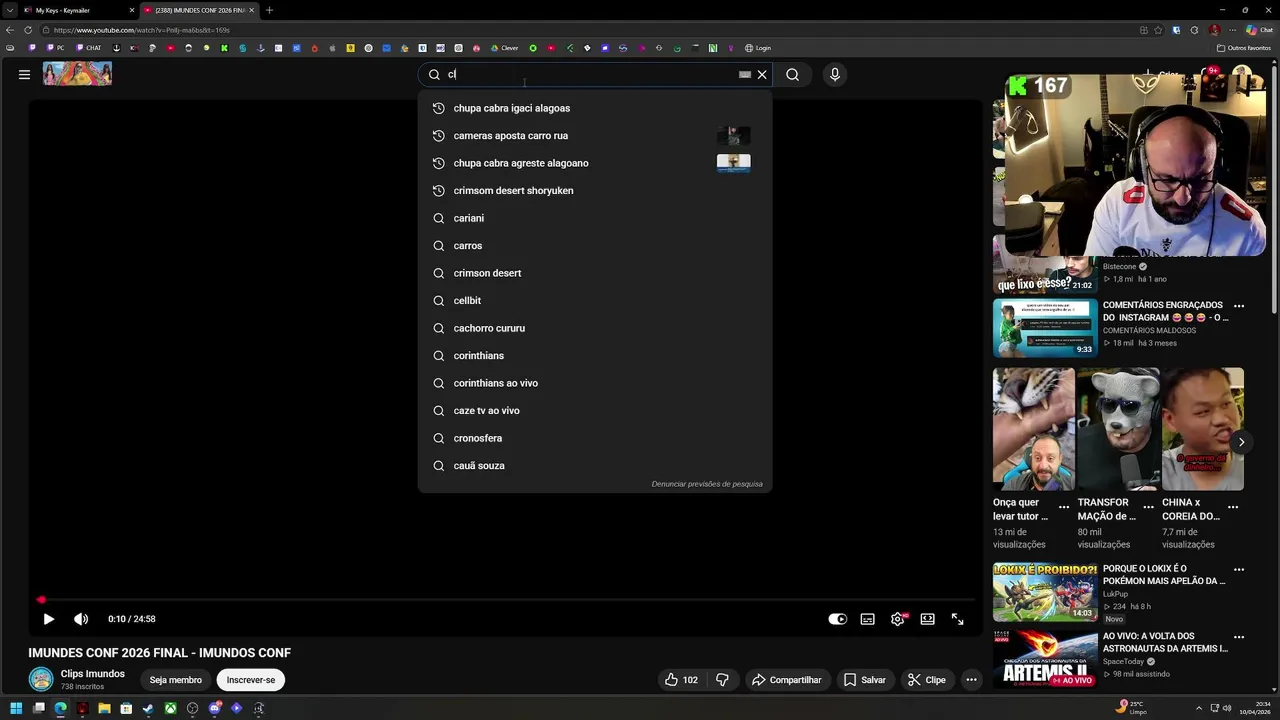Open options for 'TRANSFORMAÇÃO DE' short
Screen dimensions: 1280x720
coord(1148,507)
